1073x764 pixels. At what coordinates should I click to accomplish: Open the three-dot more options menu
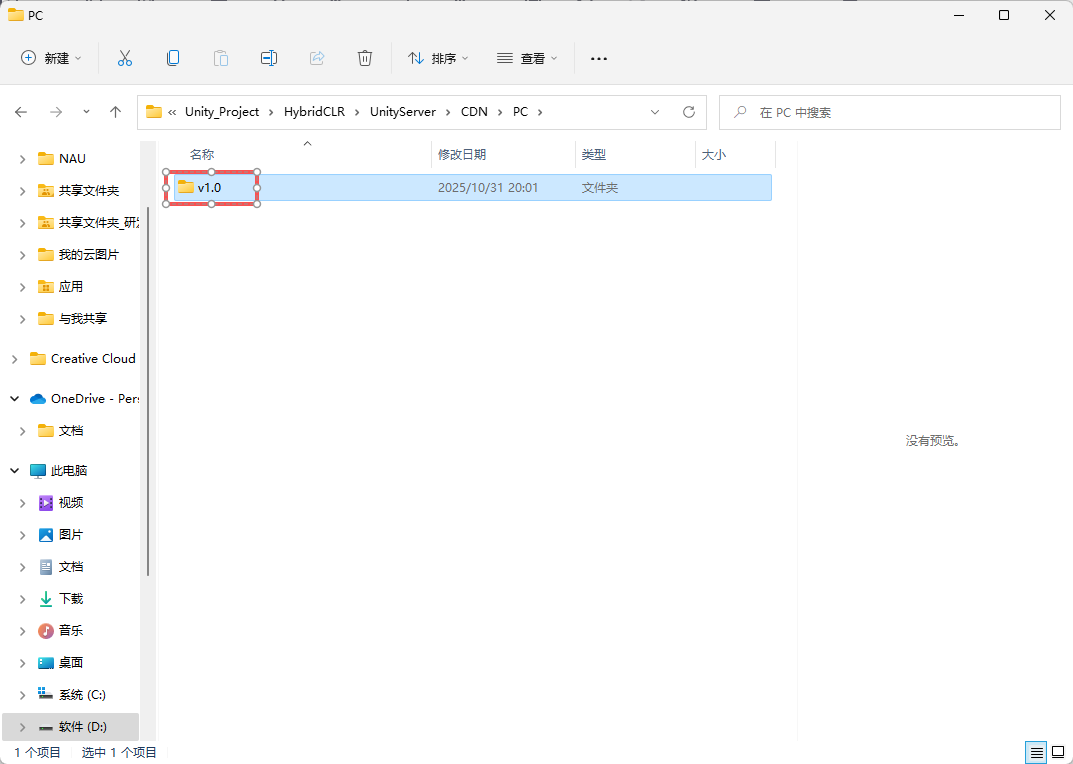point(599,59)
